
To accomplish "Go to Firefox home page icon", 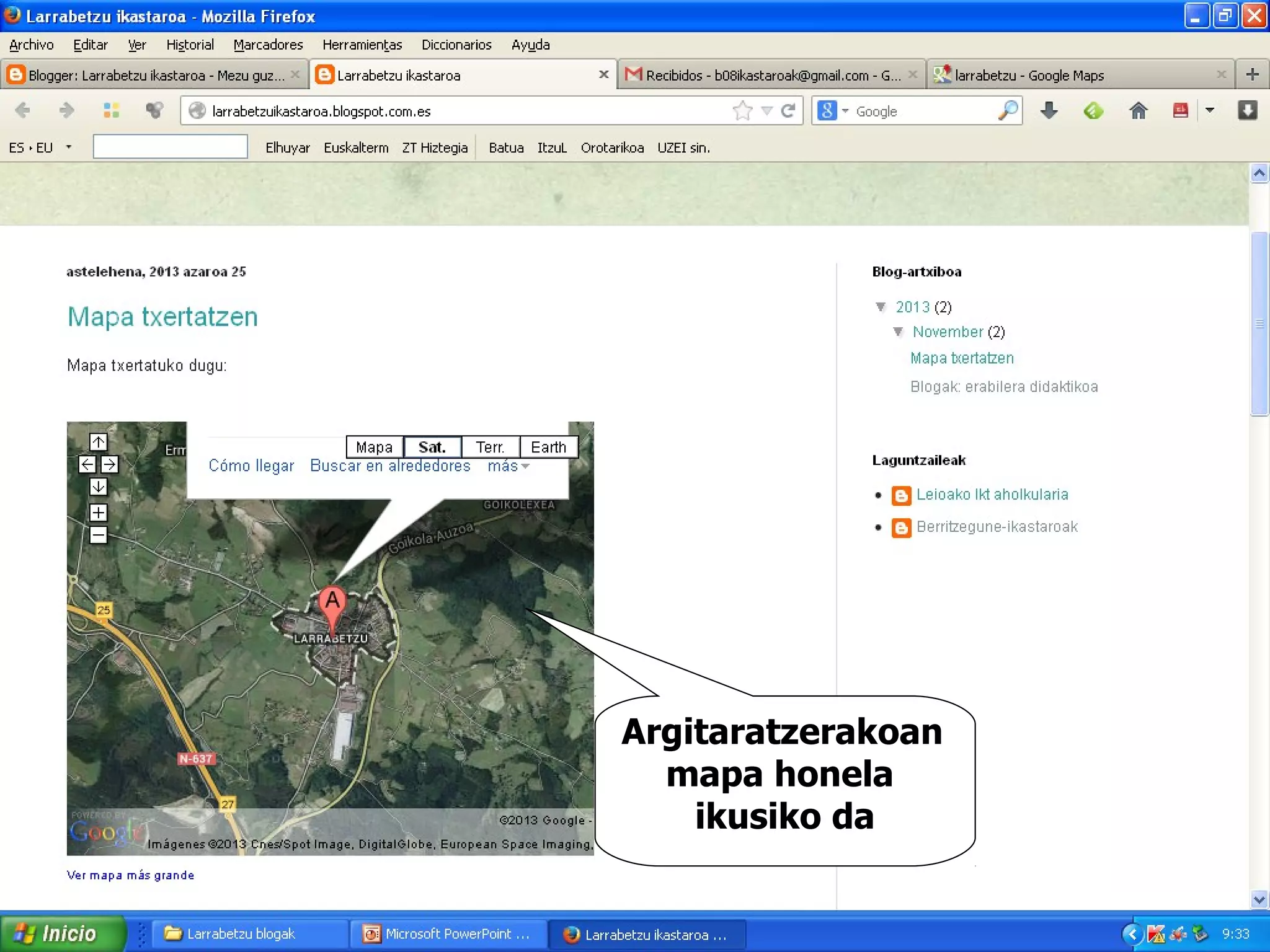I will [x=1138, y=111].
